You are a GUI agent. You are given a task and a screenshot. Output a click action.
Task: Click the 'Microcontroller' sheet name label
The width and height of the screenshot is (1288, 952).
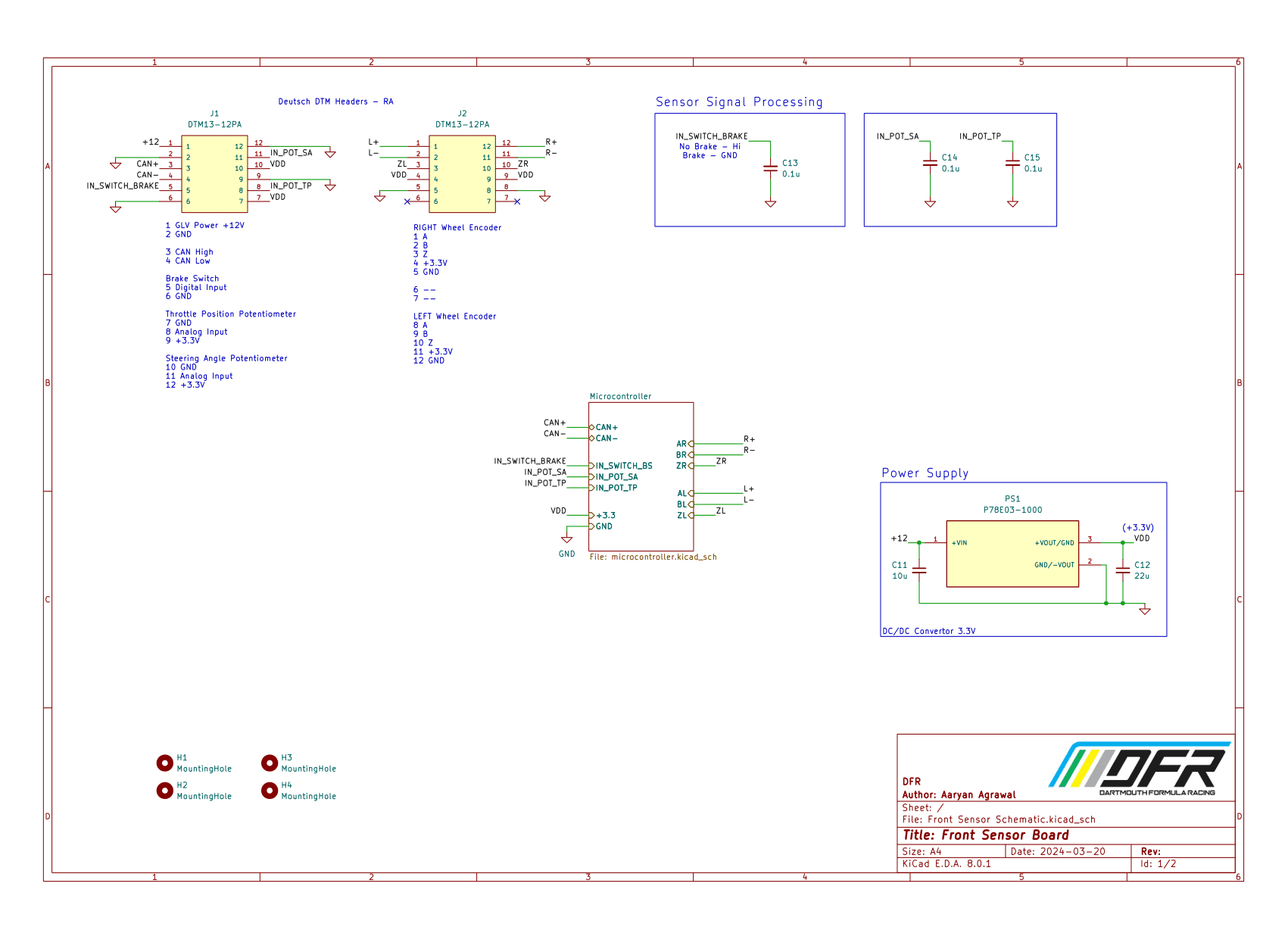620,396
